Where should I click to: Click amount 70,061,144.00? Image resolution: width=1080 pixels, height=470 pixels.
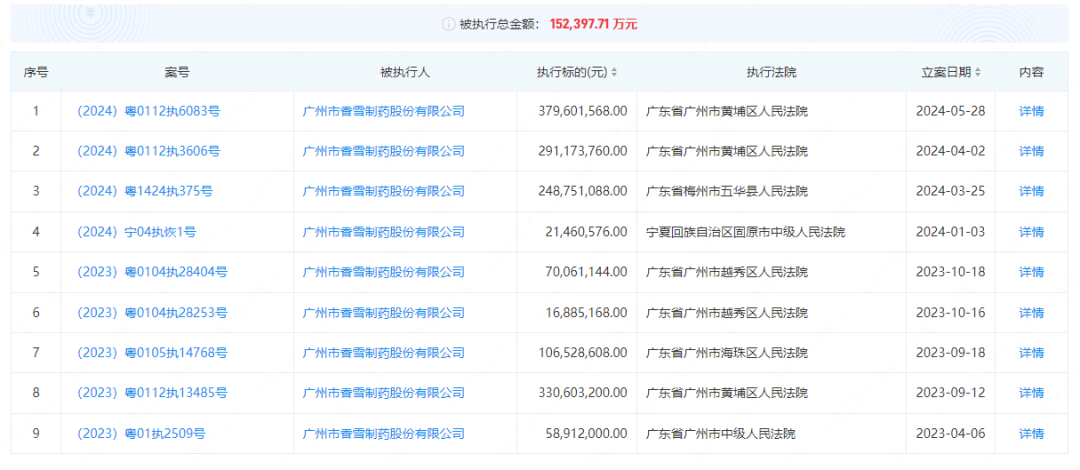point(588,272)
